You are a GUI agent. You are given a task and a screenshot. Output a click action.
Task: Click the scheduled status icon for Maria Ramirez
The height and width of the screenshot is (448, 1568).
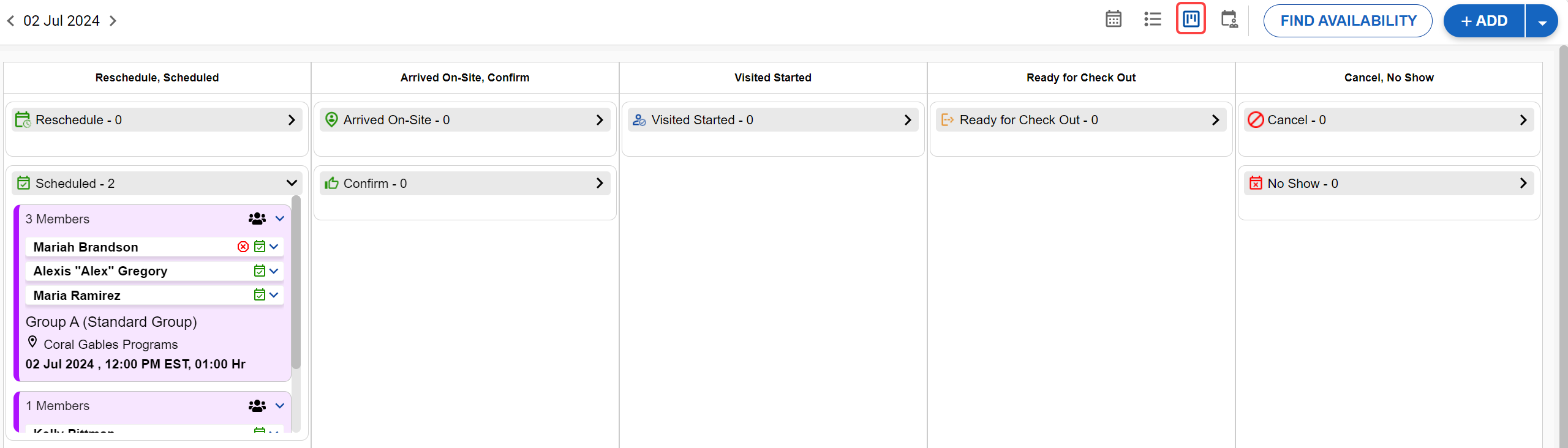[260, 295]
